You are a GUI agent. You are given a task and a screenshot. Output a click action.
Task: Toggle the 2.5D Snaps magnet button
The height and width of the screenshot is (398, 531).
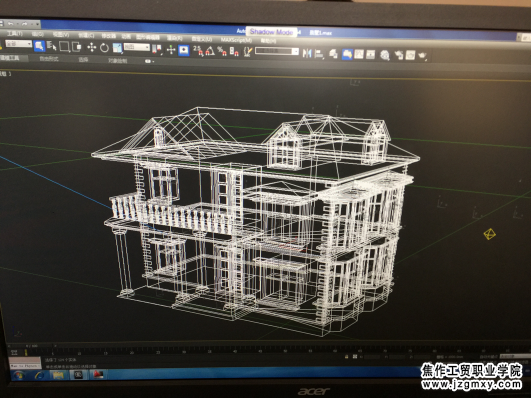tap(198, 50)
